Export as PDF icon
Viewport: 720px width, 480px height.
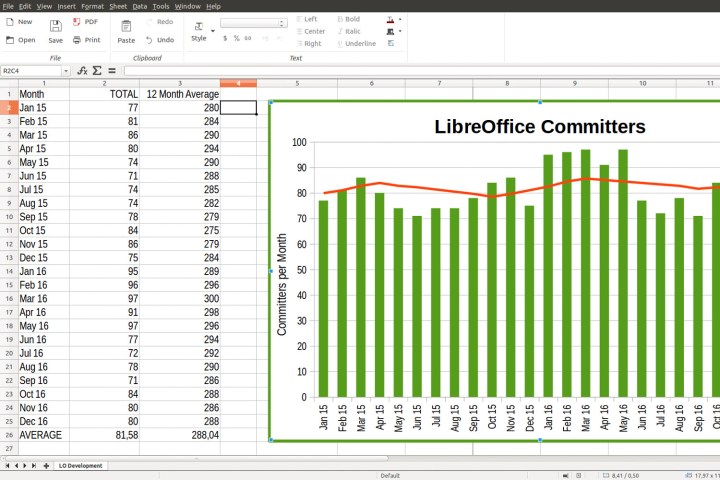tap(77, 22)
